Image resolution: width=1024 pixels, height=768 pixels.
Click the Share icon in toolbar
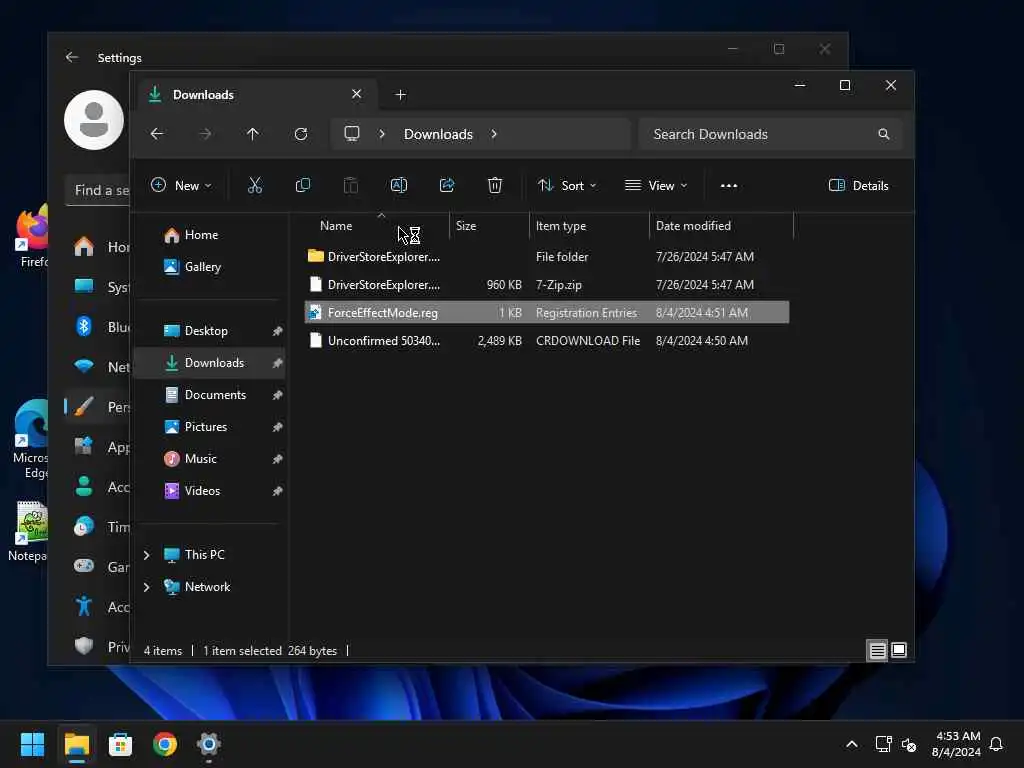447,185
